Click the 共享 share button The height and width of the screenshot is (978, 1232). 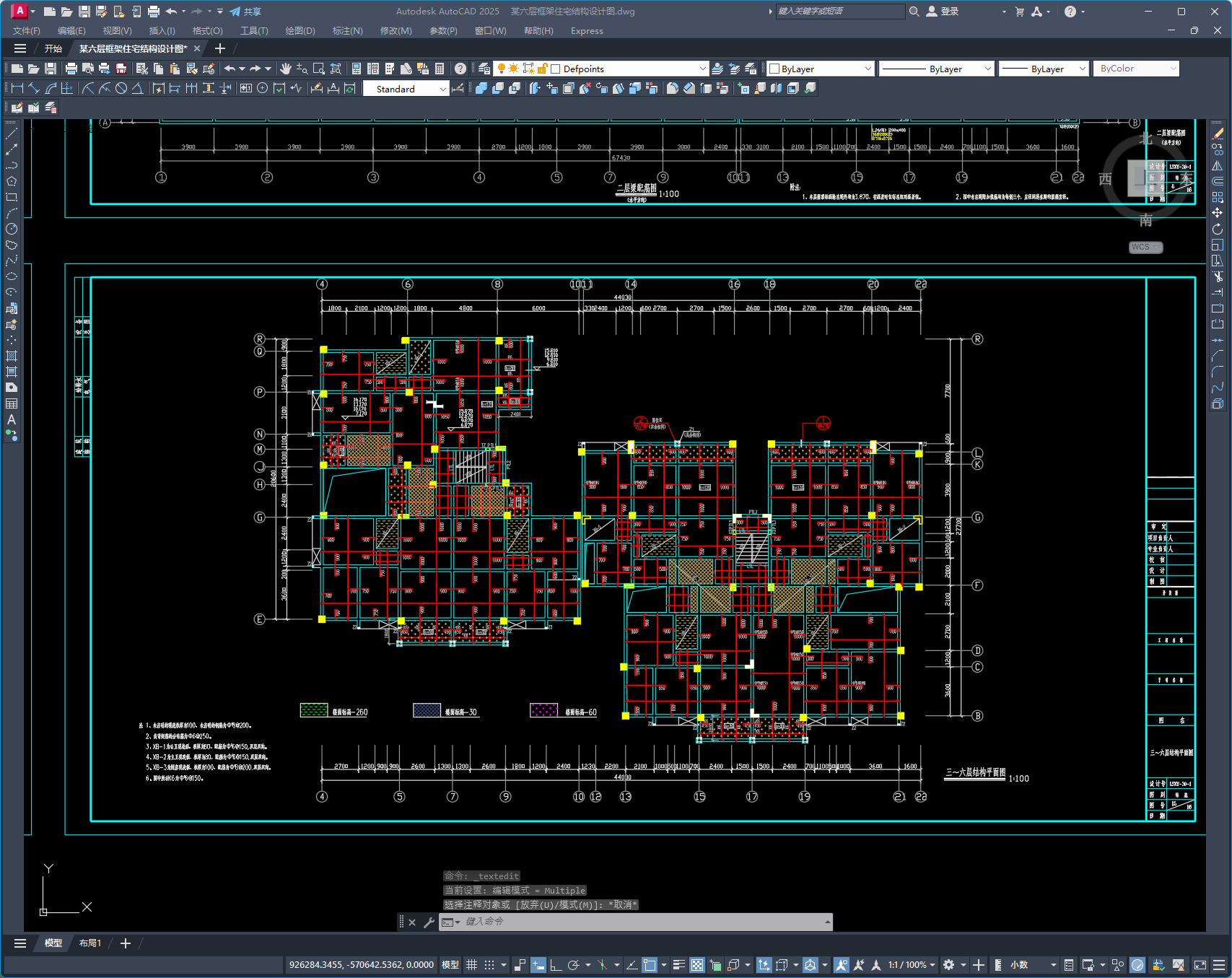245,12
